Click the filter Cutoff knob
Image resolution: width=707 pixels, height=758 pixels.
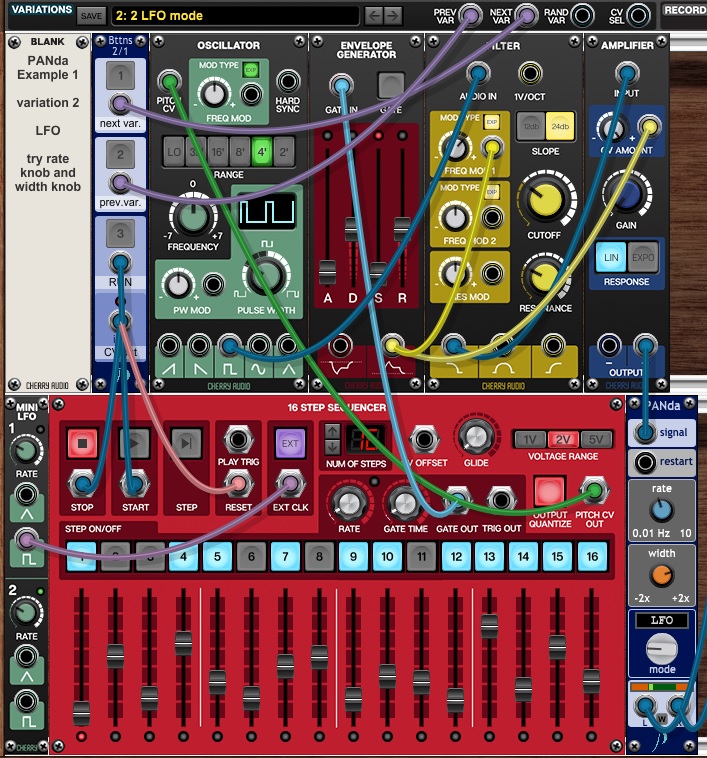[545, 202]
